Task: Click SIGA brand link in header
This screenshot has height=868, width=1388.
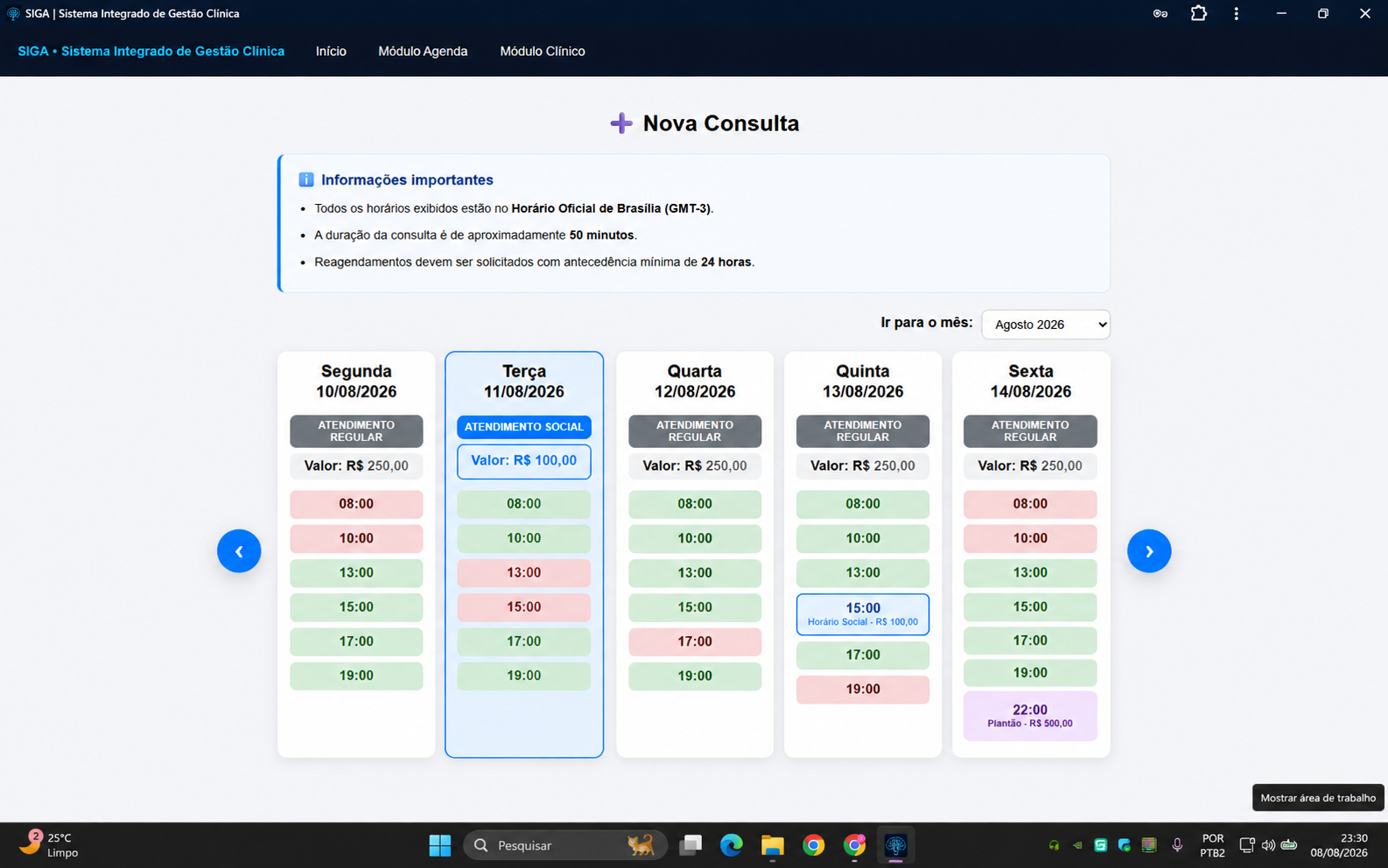Action: click(151, 52)
